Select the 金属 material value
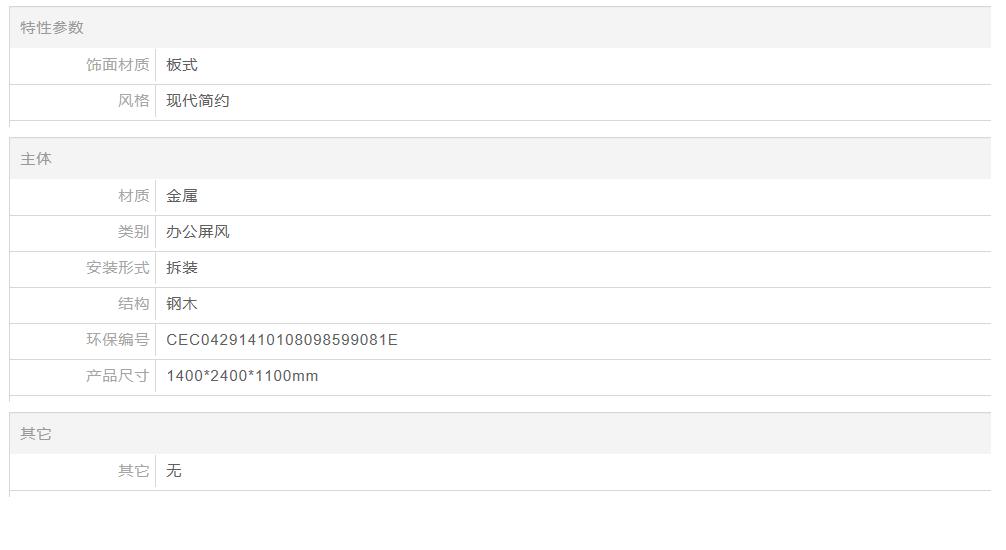1006x550 pixels. (182, 196)
